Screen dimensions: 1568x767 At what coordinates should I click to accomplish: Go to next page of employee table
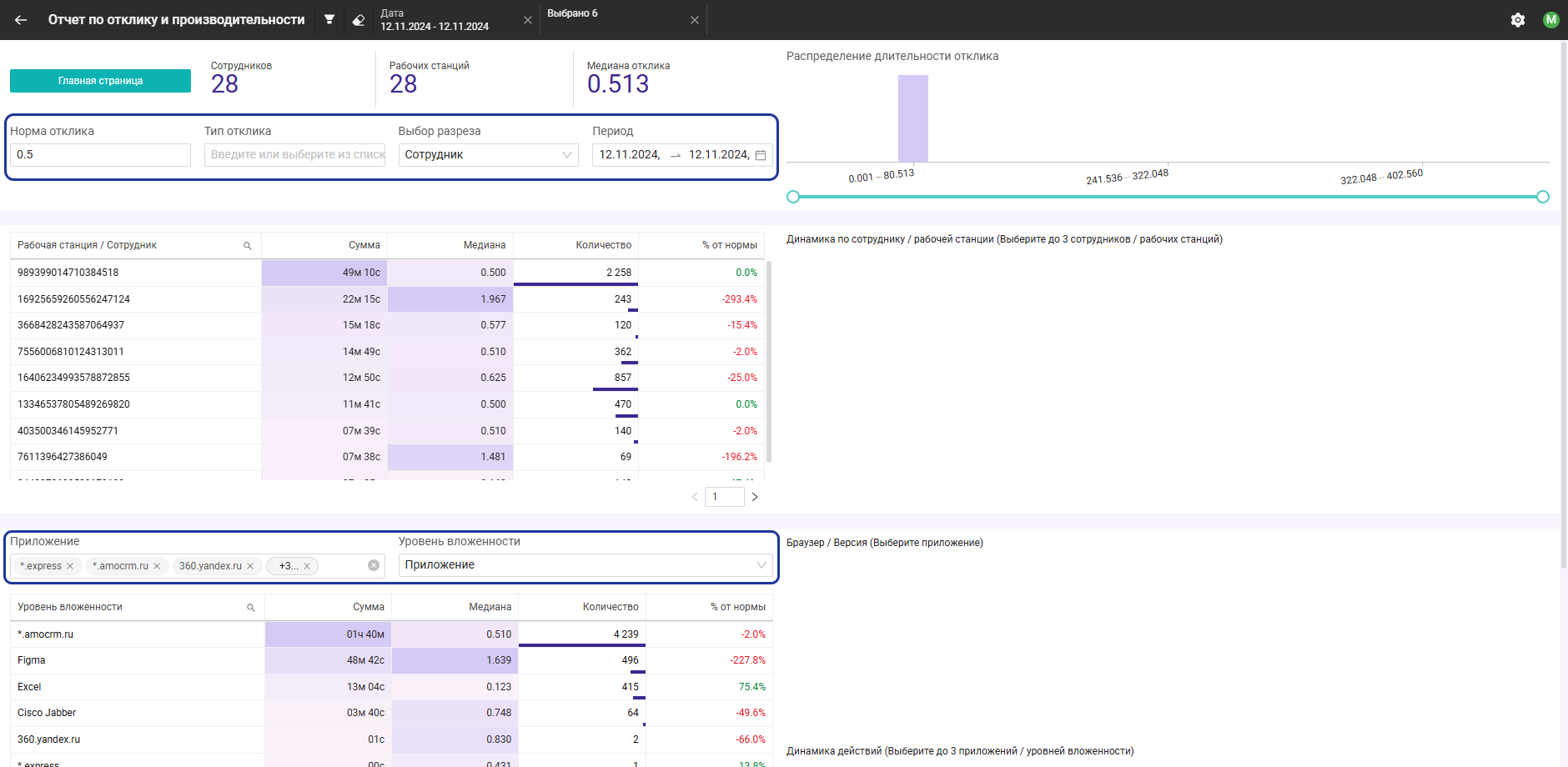(x=755, y=497)
